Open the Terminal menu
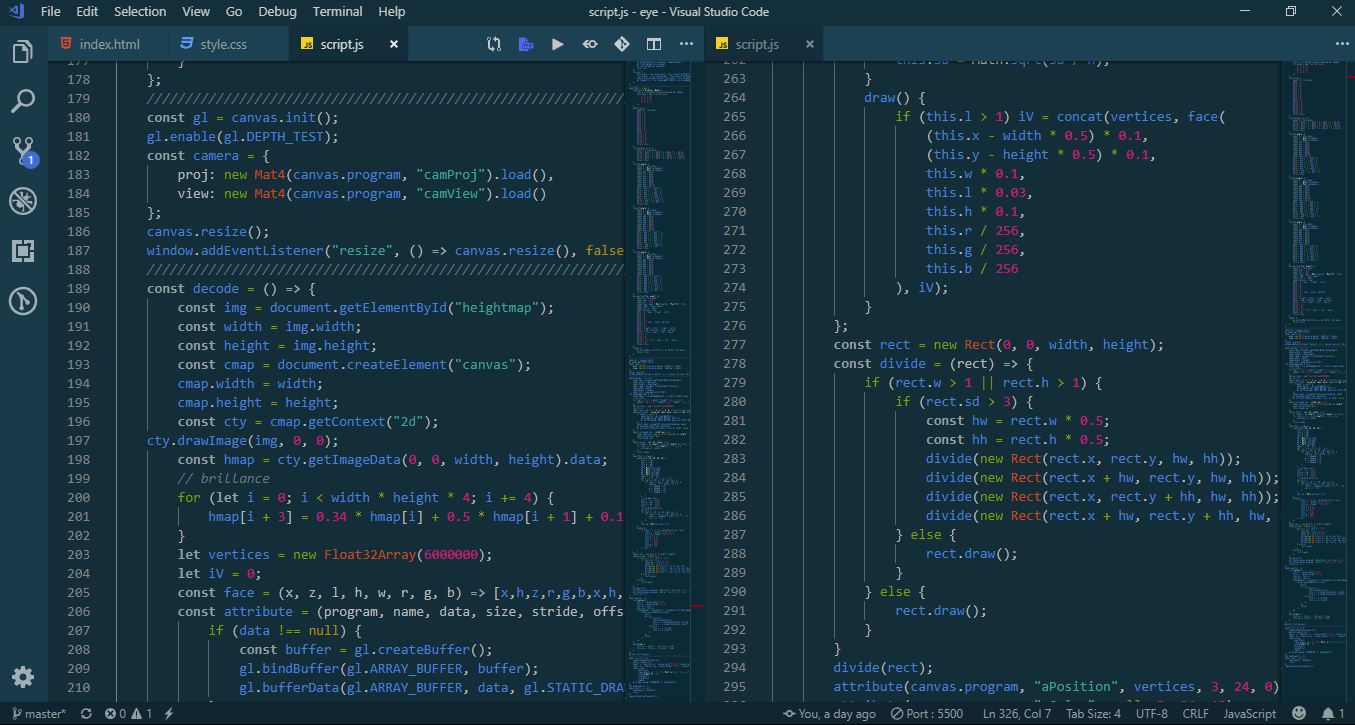 tap(337, 12)
